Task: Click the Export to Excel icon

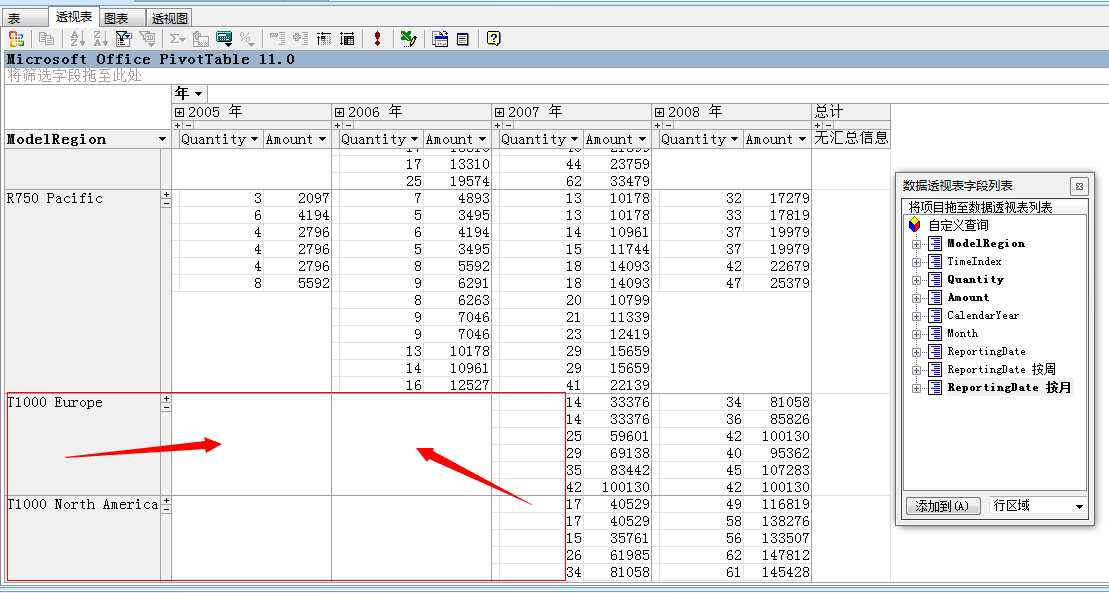Action: (407, 39)
